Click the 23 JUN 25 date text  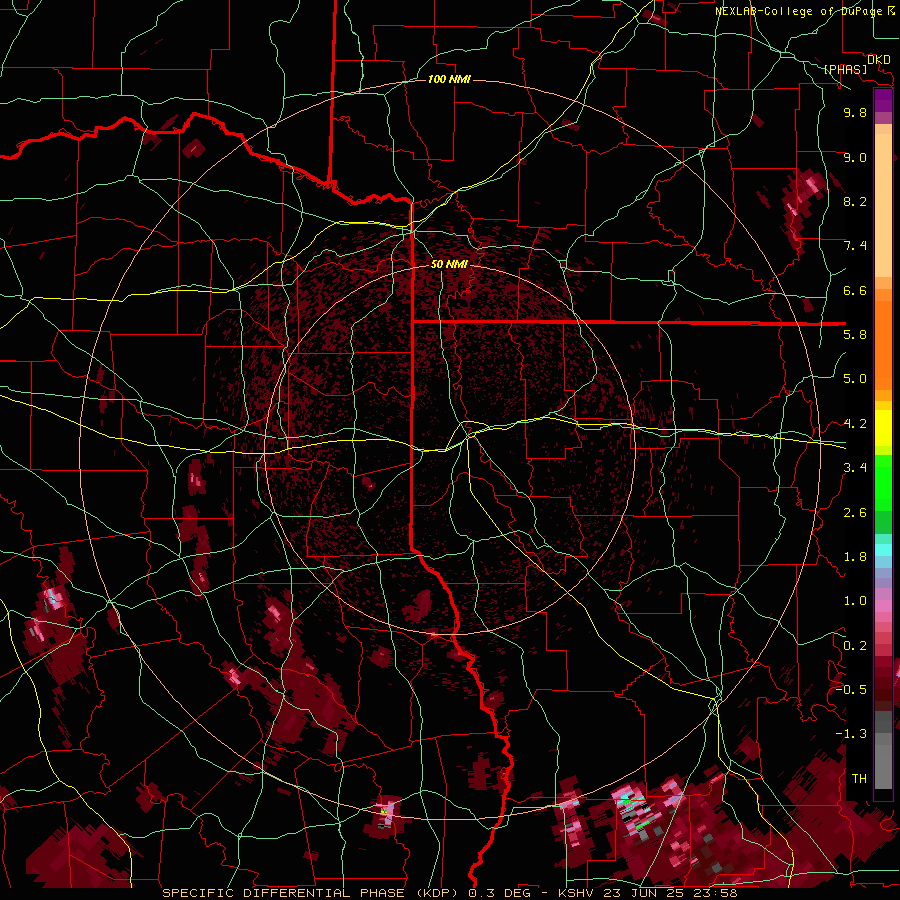point(643,893)
